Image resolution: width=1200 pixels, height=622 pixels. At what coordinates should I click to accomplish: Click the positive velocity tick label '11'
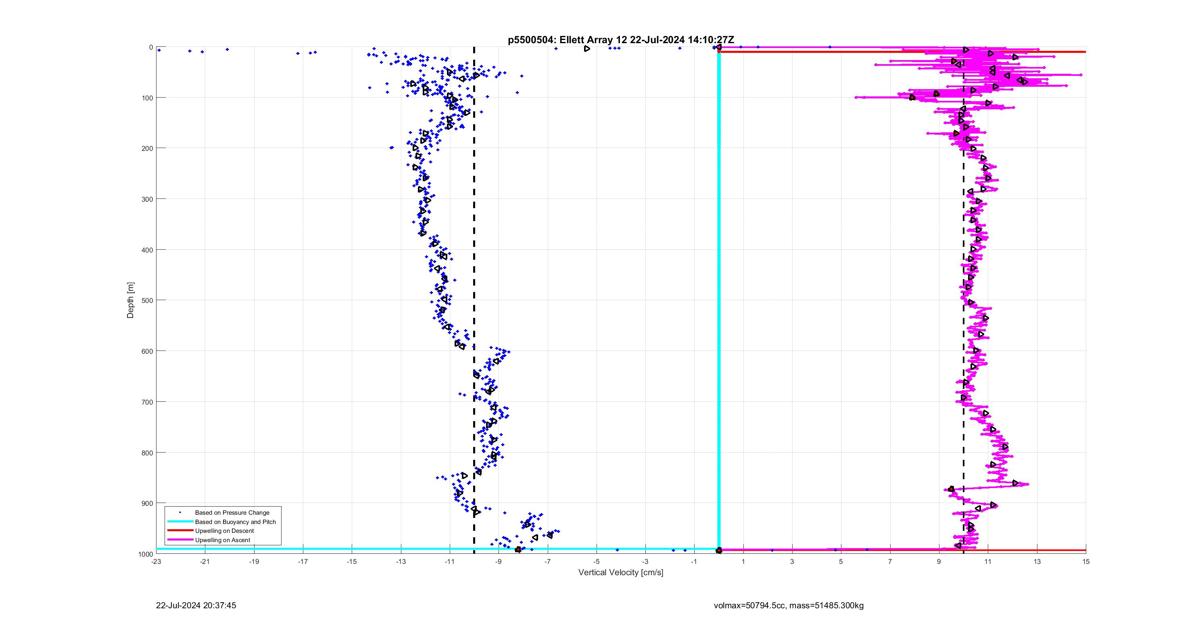988,562
